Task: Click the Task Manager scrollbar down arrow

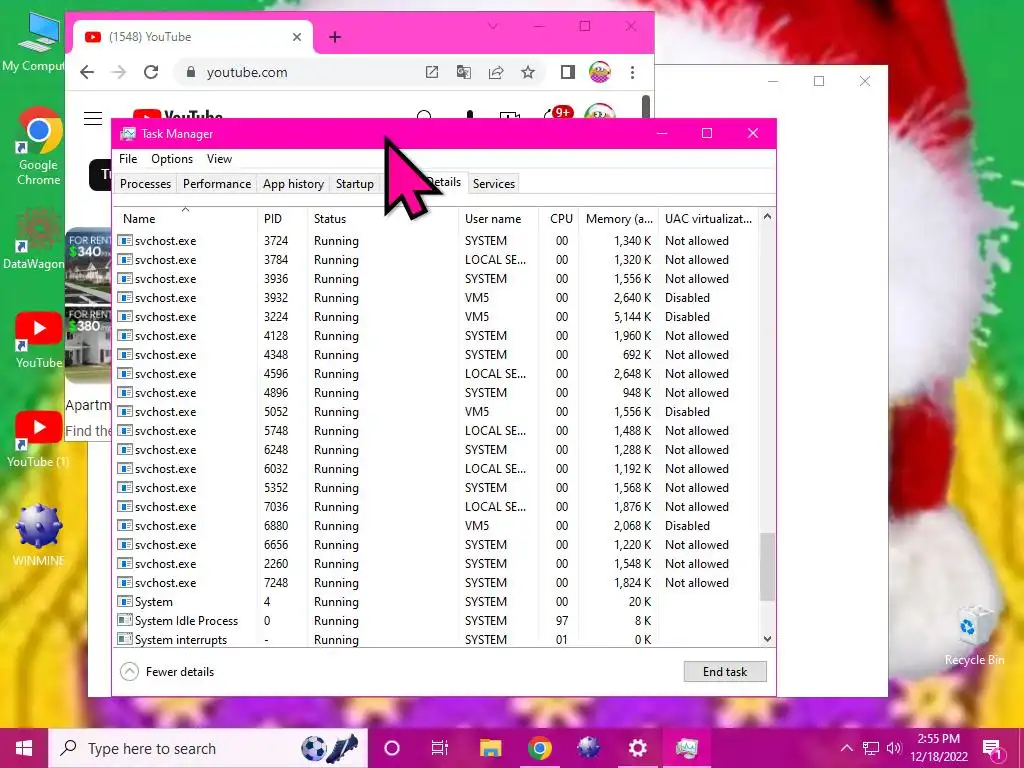Action: coord(767,639)
